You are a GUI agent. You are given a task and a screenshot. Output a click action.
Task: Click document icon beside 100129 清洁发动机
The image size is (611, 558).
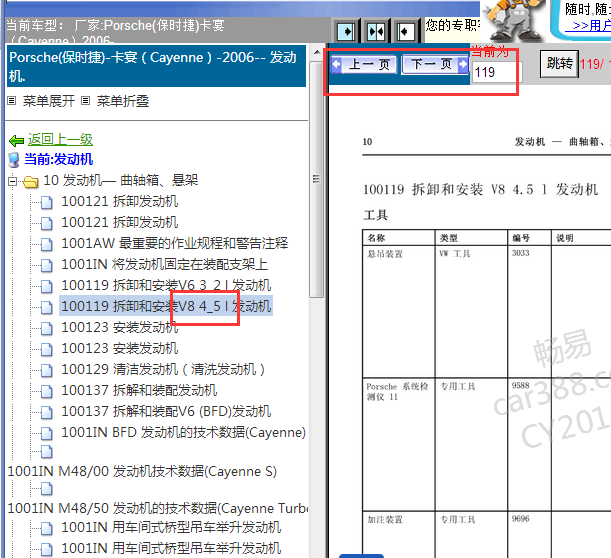(x=47, y=370)
